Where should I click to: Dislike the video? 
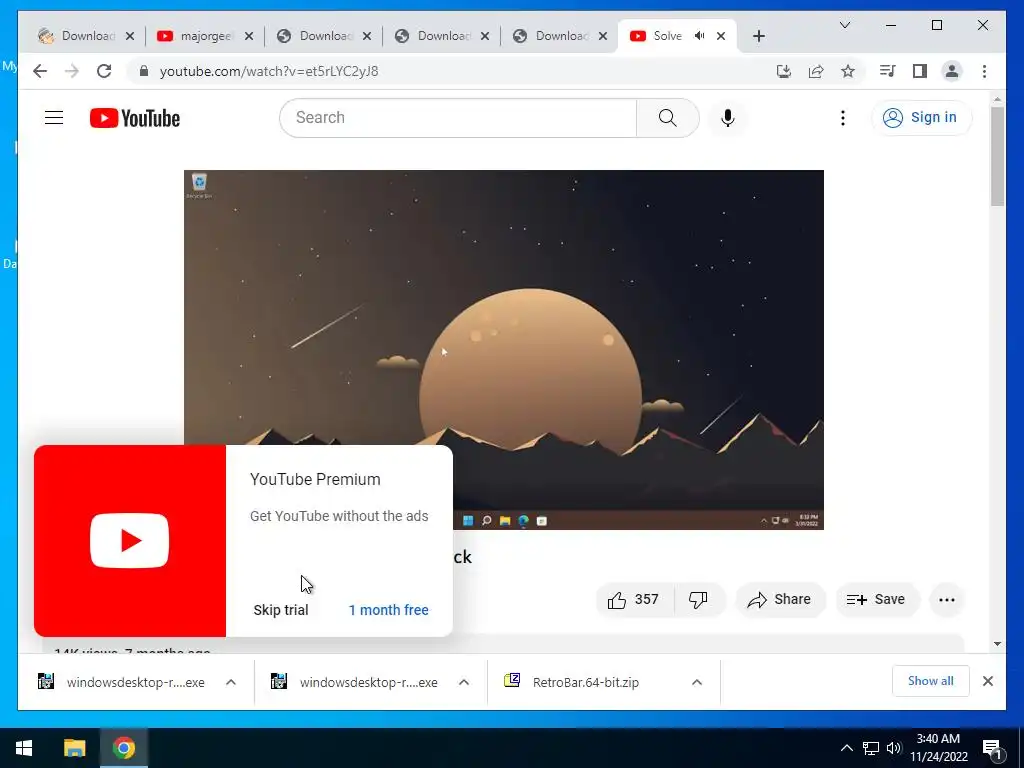coord(698,600)
